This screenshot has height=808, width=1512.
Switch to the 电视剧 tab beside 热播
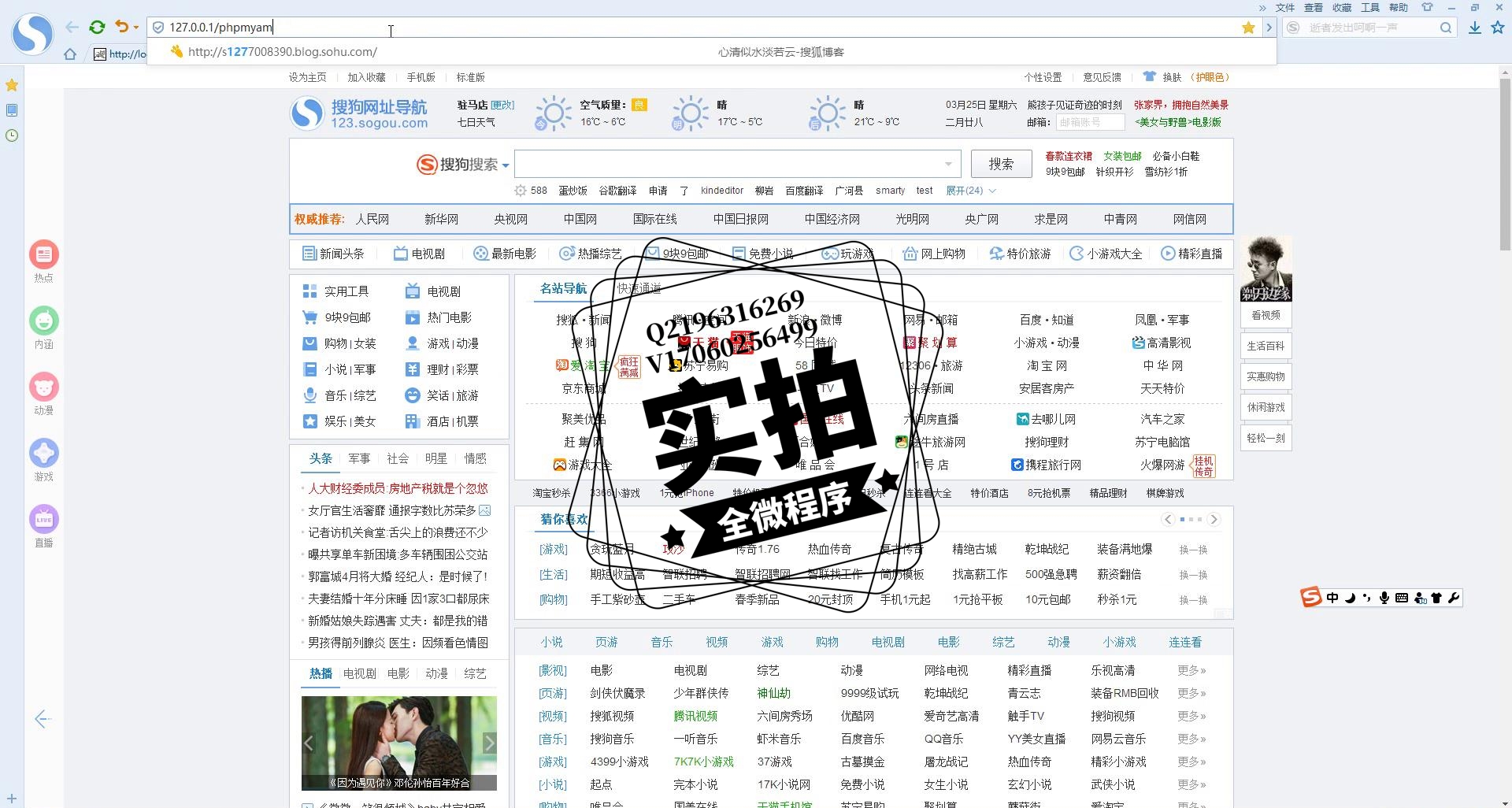(x=359, y=673)
